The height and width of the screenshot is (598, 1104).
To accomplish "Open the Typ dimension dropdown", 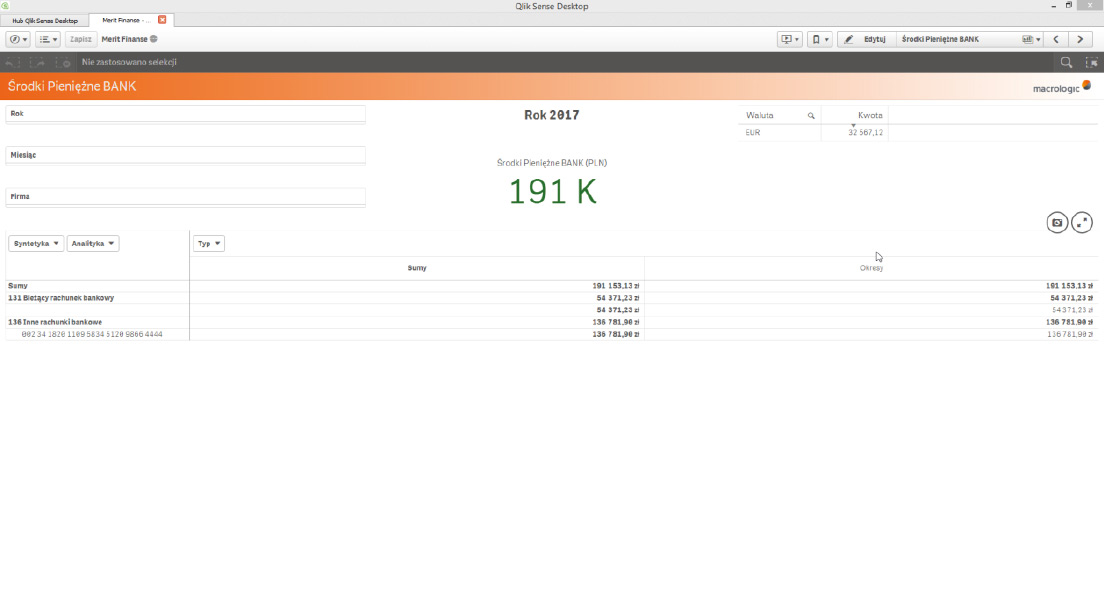I will (x=208, y=243).
